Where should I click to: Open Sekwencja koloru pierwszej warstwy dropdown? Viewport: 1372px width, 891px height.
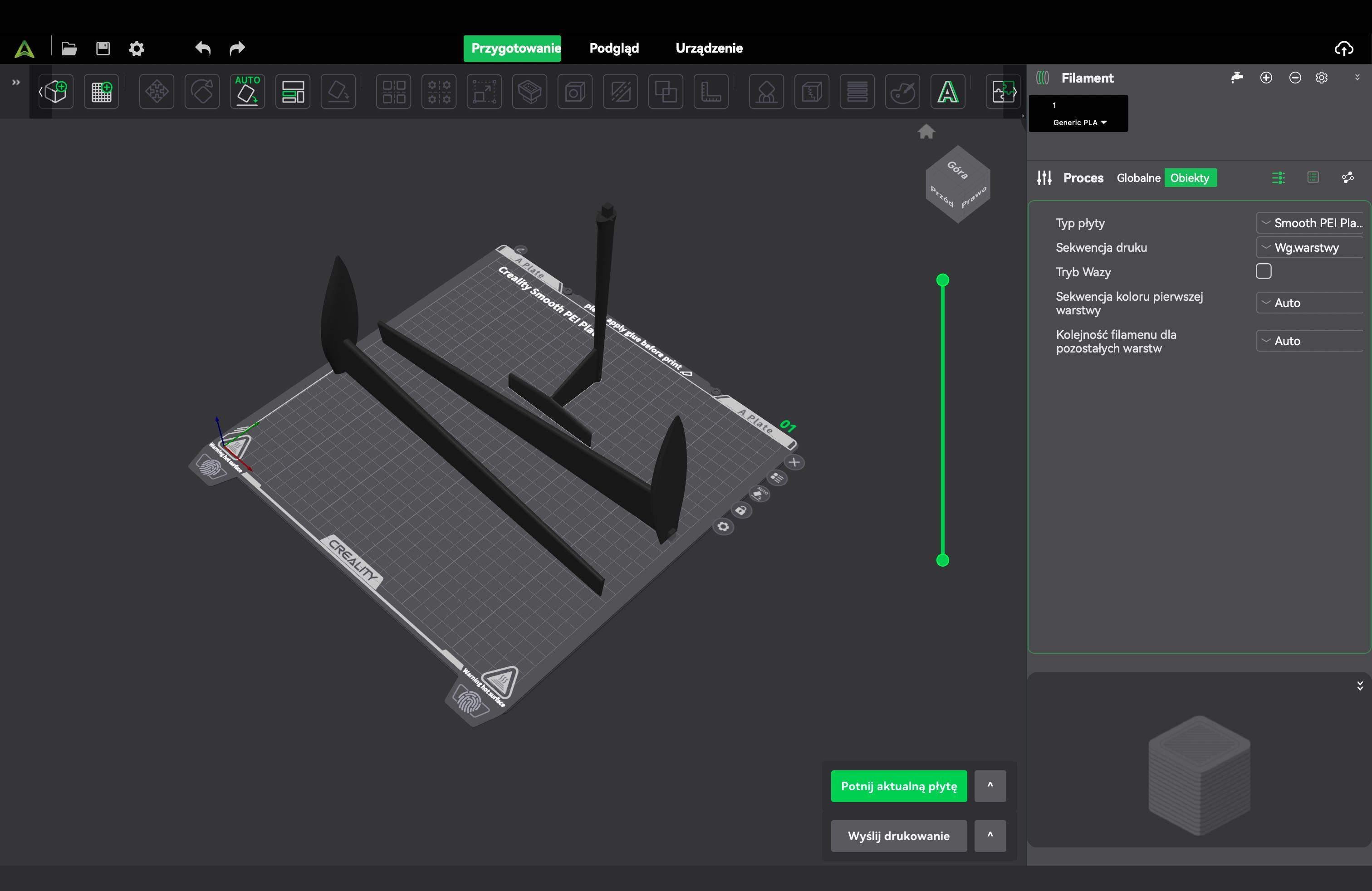click(x=1310, y=303)
